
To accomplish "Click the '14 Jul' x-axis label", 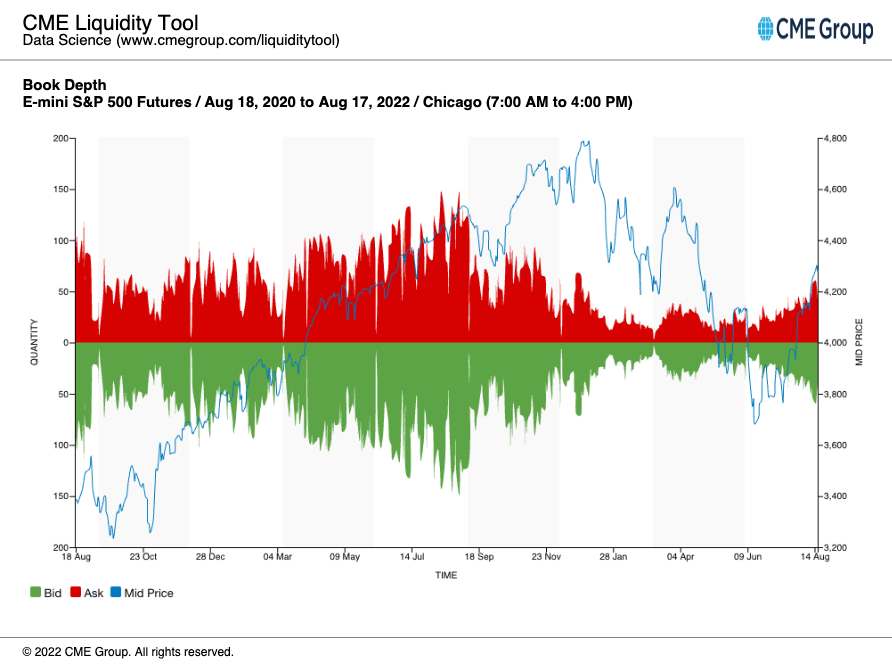I will click(x=412, y=557).
